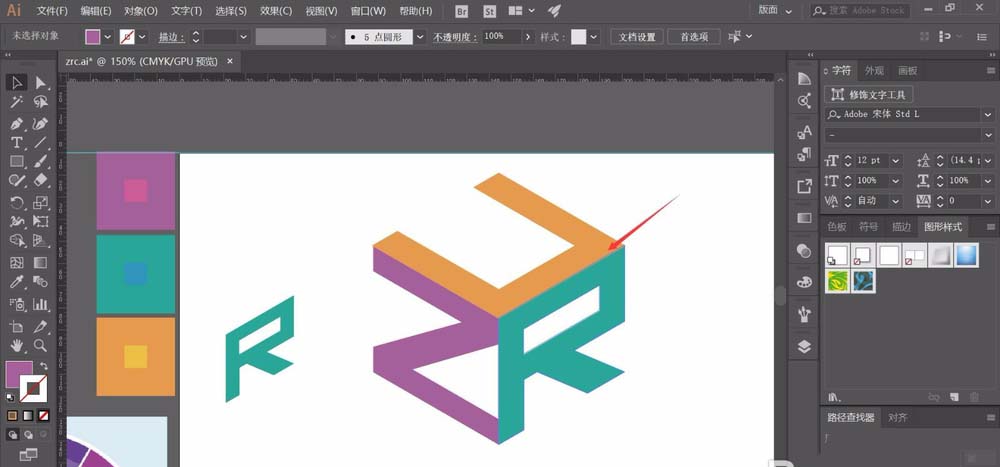Viewport: 1000px width, 467px height.
Task: Open the 对象(O) menu
Action: coord(141,11)
